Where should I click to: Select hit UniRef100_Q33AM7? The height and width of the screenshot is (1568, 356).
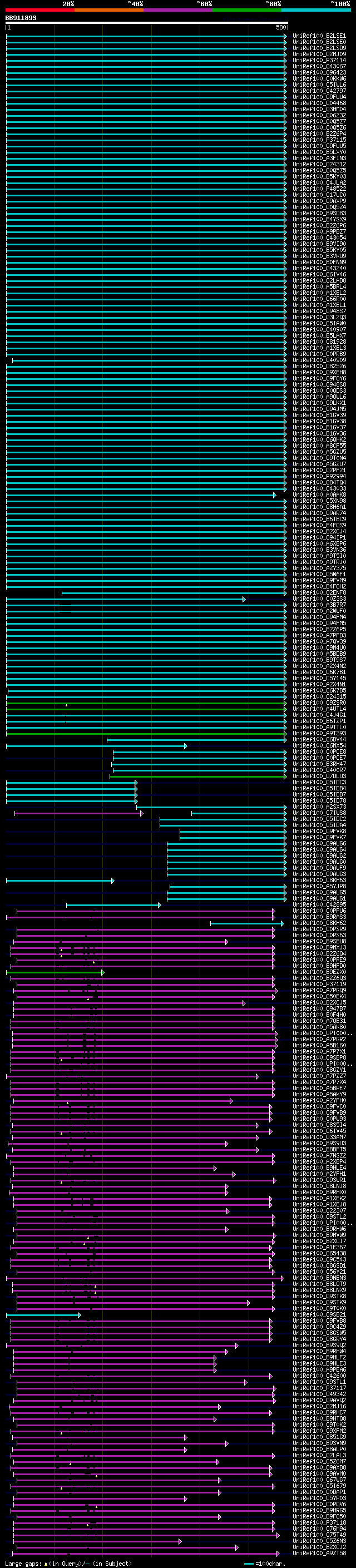(x=319, y=1137)
